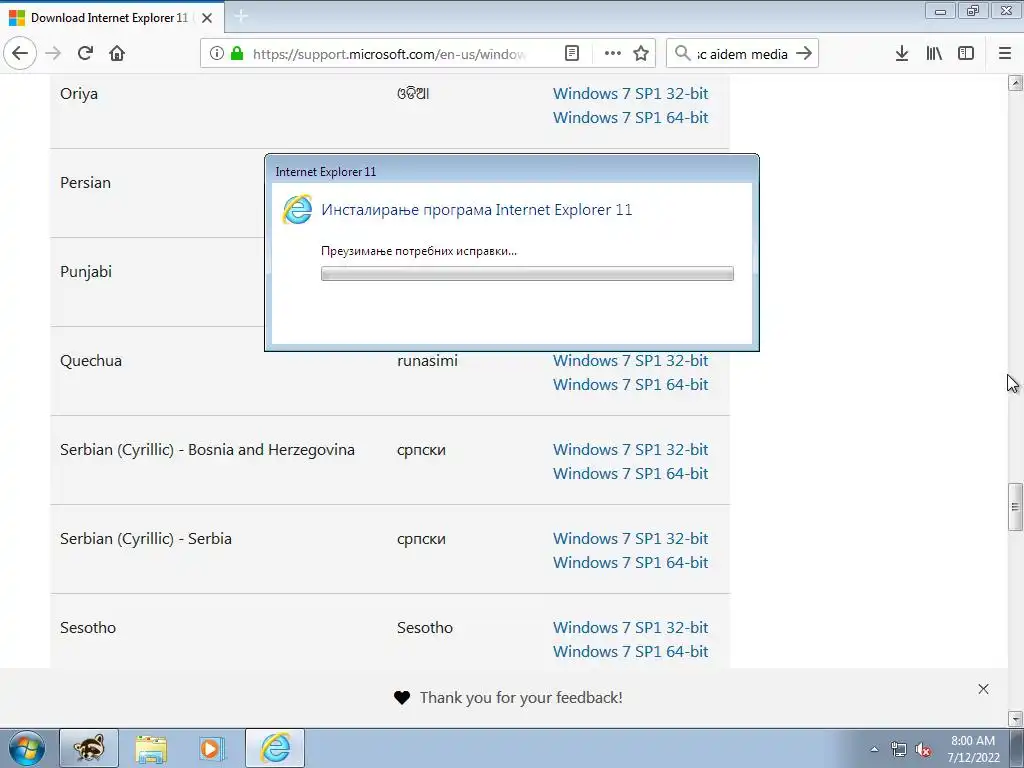The width and height of the screenshot is (1024, 768).
Task: Open the Firefox hamburger menu
Action: click(x=1005, y=53)
